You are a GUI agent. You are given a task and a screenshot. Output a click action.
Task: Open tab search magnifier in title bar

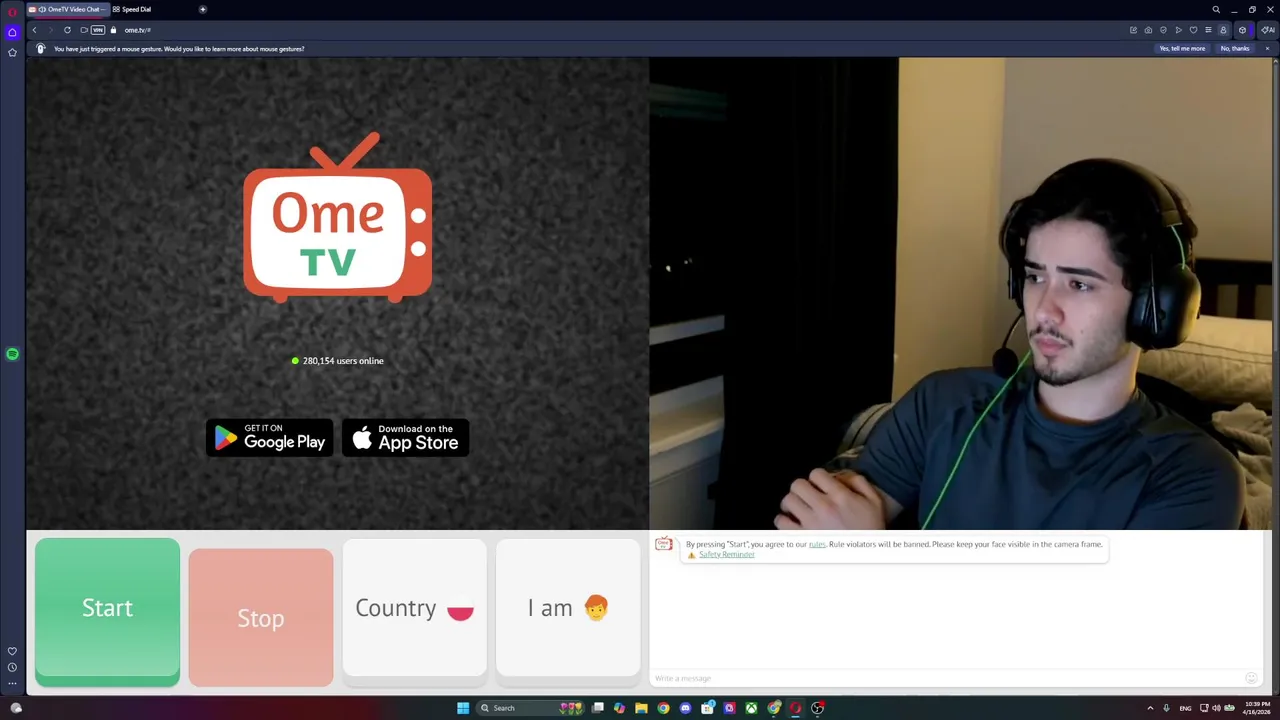point(1216,10)
